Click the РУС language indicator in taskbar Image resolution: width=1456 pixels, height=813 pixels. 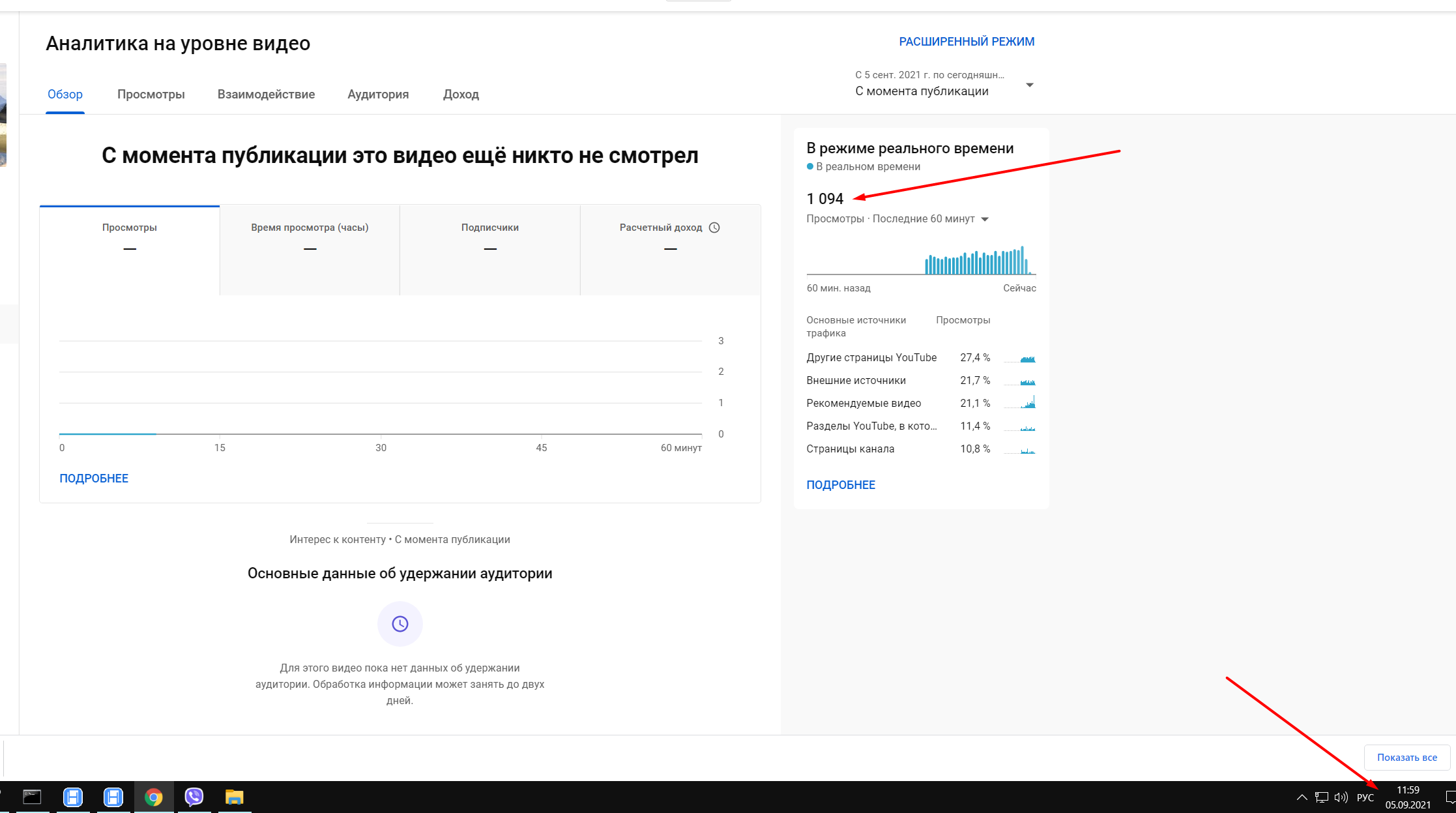click(1365, 797)
